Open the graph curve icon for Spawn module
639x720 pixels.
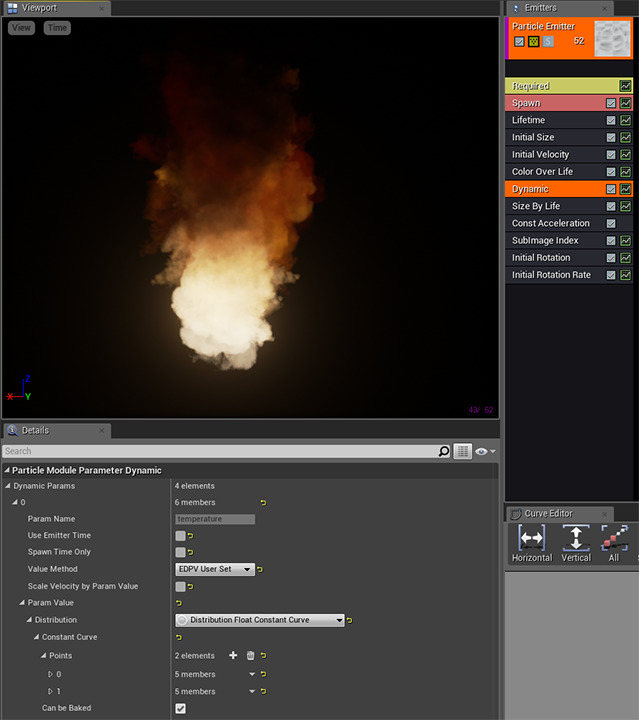tap(625, 103)
